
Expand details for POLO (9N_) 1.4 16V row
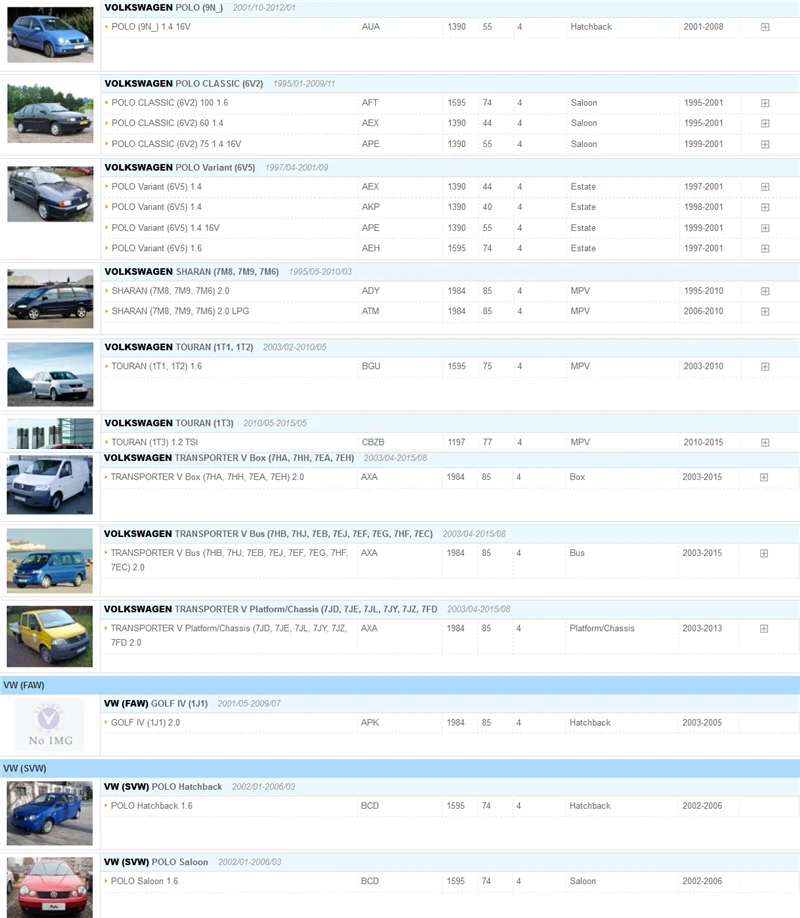click(x=765, y=27)
